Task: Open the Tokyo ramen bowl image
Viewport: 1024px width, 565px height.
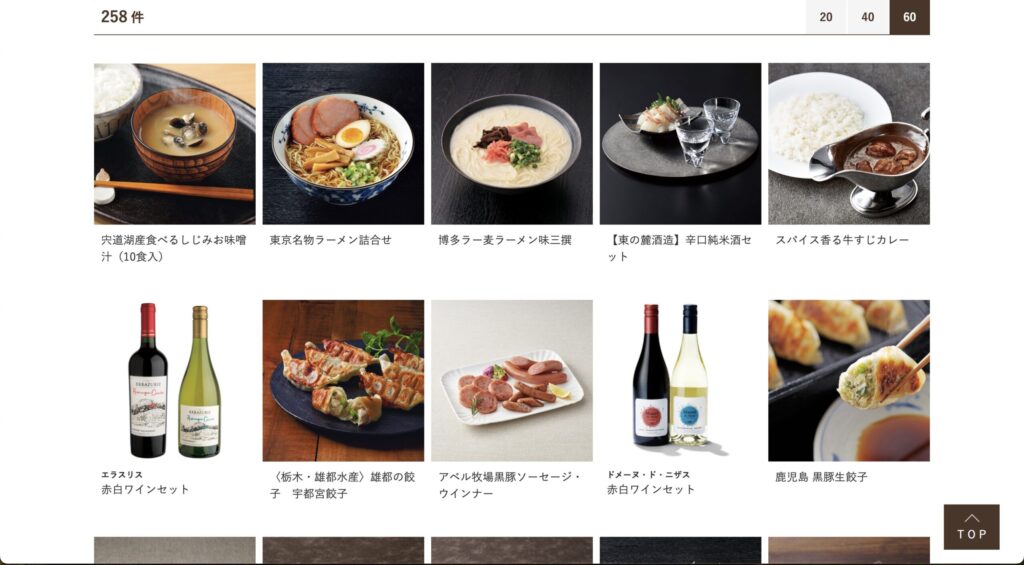Action: click(343, 144)
